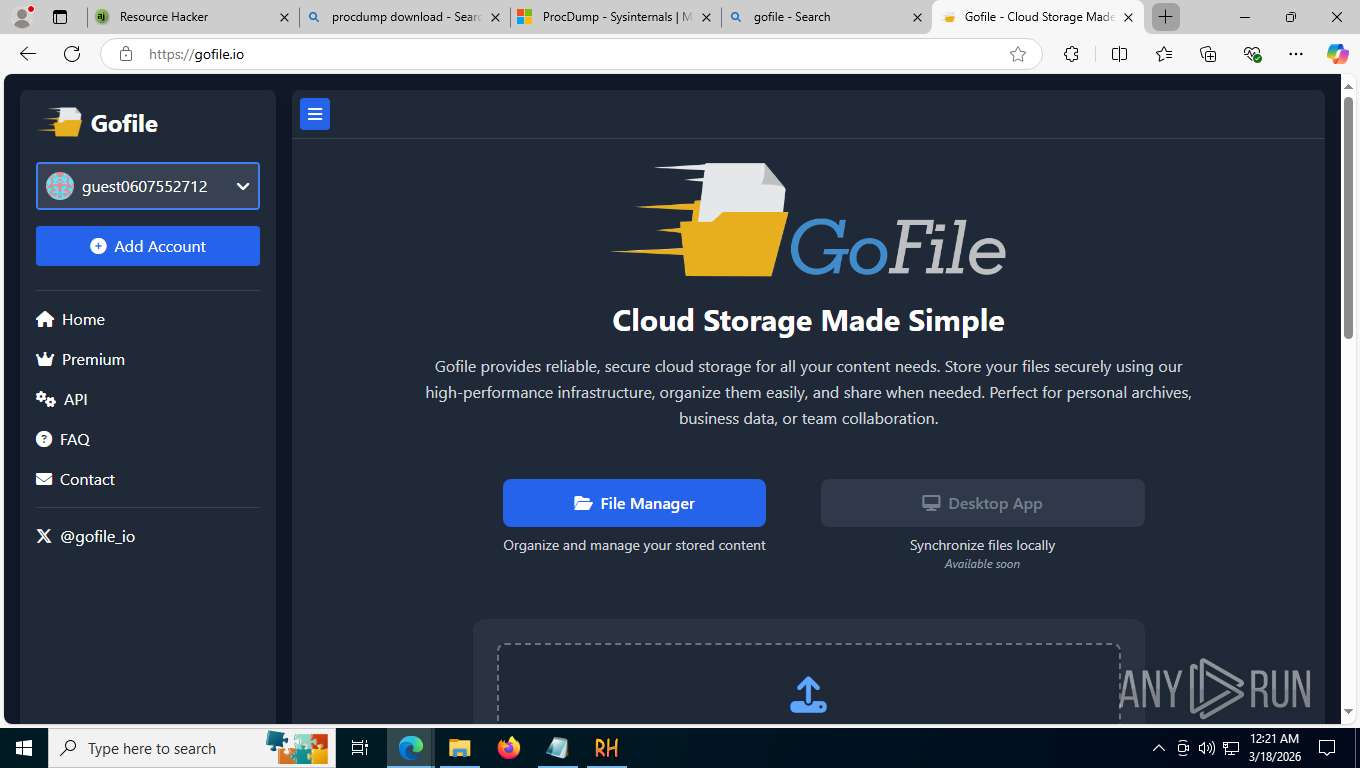Open the Windows Start menu
Image resolution: width=1360 pixels, height=768 pixels.
[24, 748]
